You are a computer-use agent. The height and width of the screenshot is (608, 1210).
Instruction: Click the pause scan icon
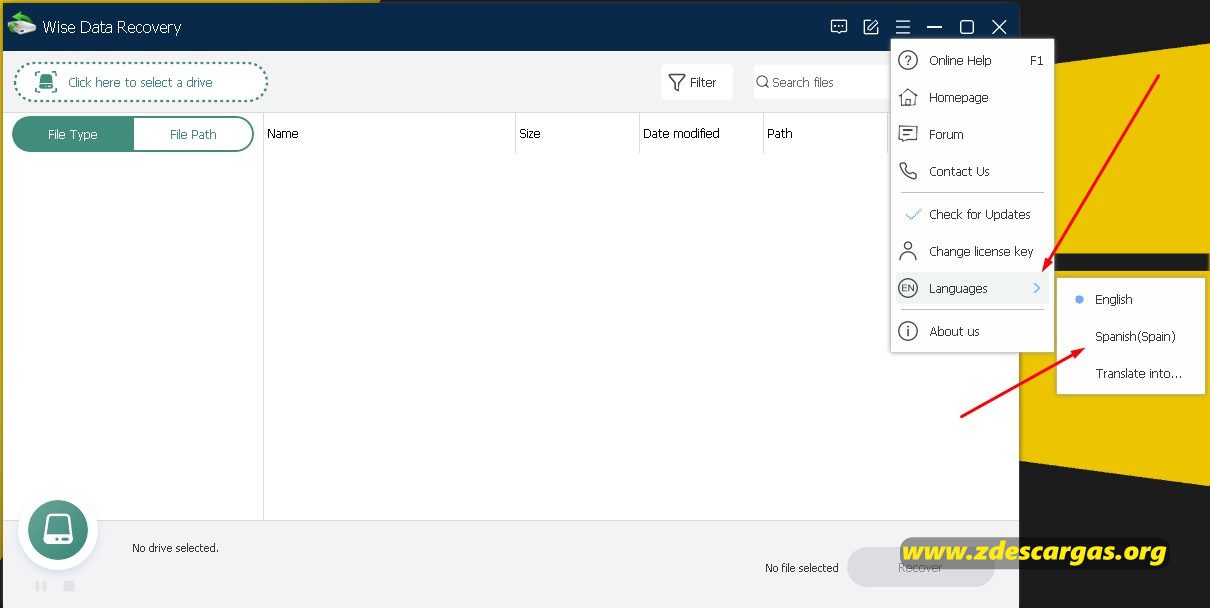coord(41,586)
